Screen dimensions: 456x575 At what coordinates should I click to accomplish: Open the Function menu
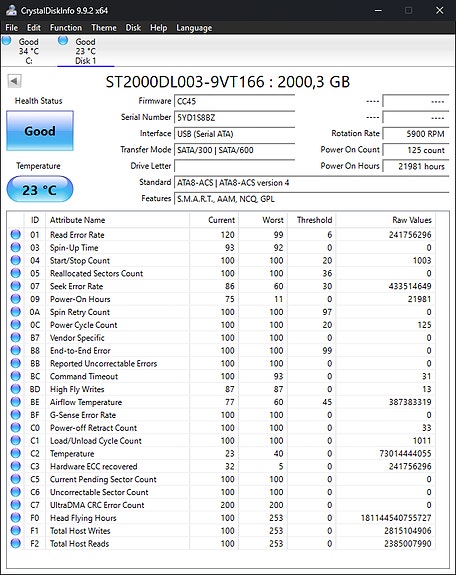coord(66,28)
